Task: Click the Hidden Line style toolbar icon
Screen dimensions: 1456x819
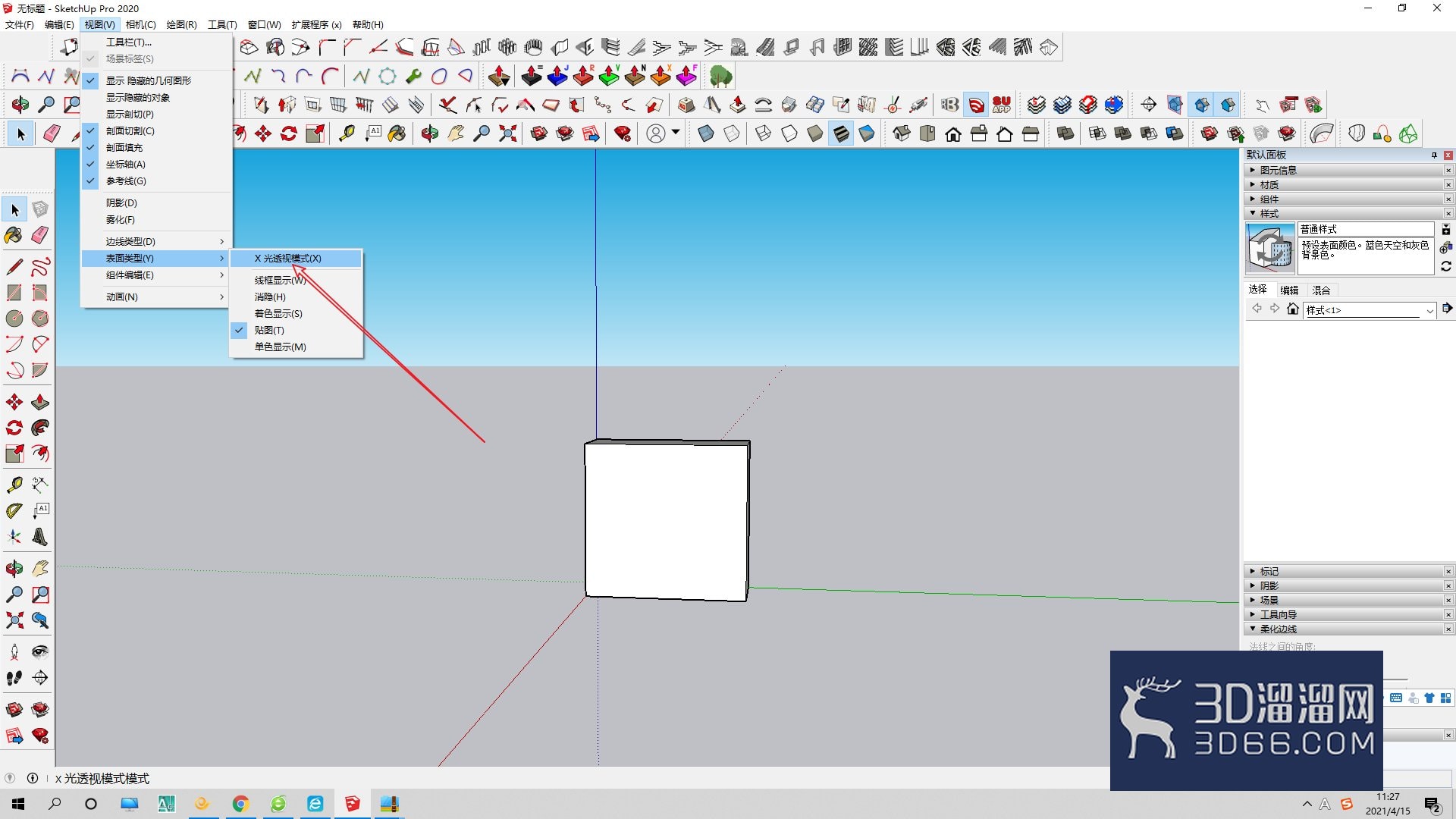Action: point(789,134)
